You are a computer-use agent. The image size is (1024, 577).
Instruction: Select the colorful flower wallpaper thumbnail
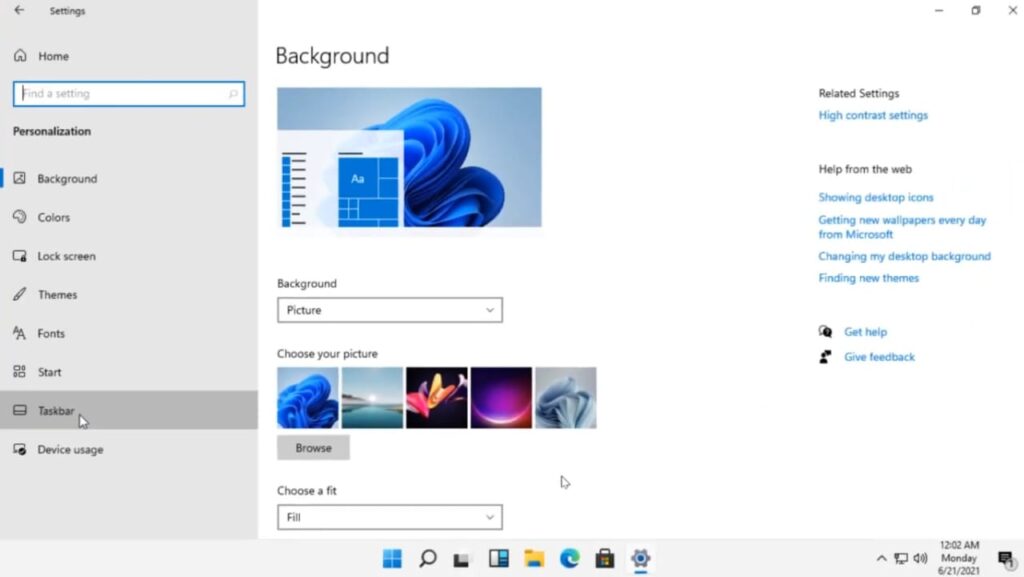(x=437, y=398)
